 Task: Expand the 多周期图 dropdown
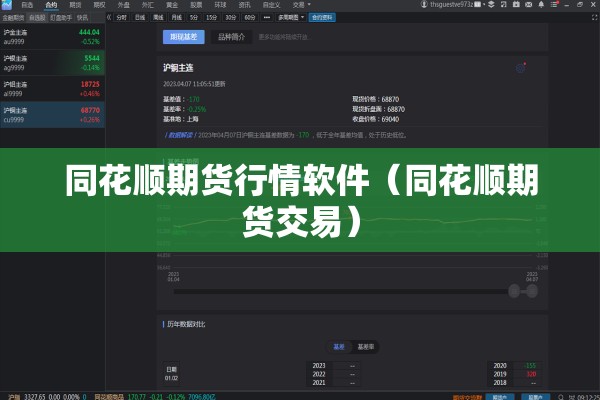pos(291,18)
